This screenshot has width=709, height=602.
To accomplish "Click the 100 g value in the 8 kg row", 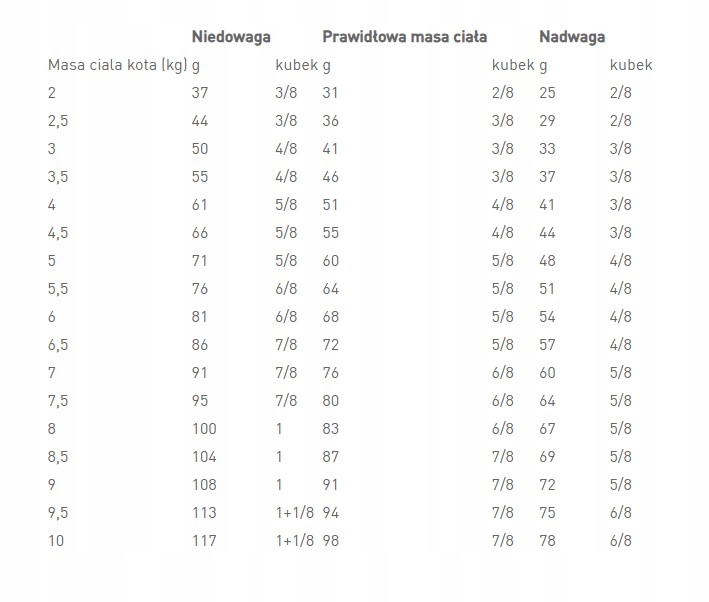I will (205, 428).
